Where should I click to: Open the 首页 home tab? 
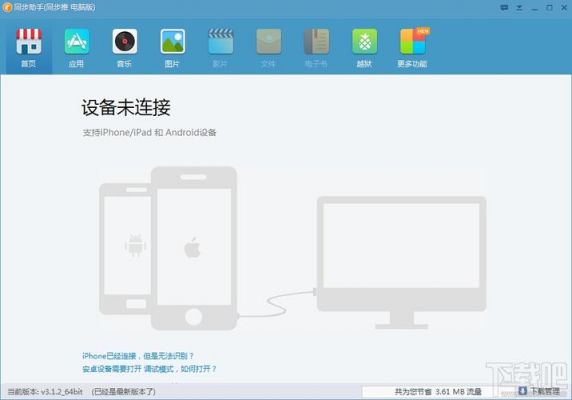click(x=28, y=47)
